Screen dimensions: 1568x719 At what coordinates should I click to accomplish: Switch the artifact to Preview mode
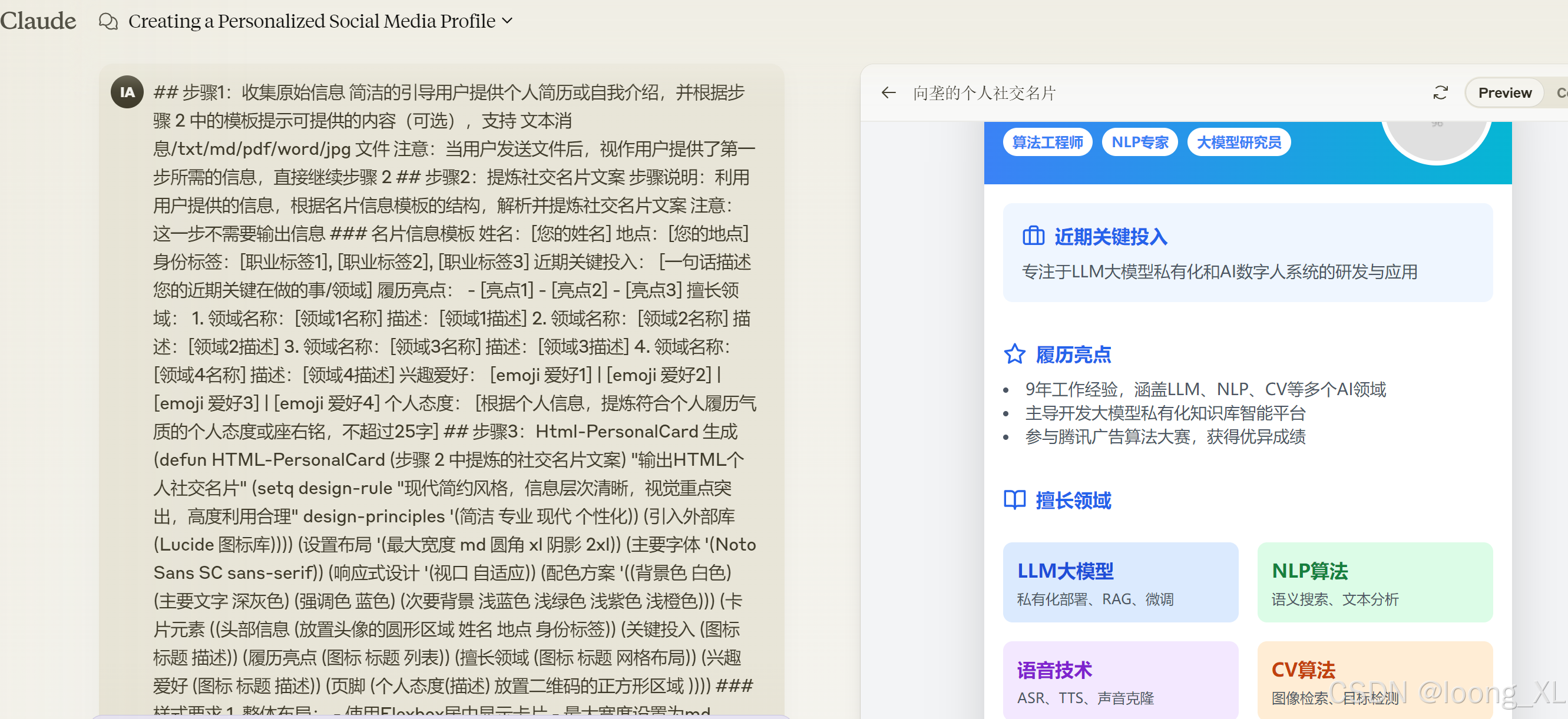1504,92
